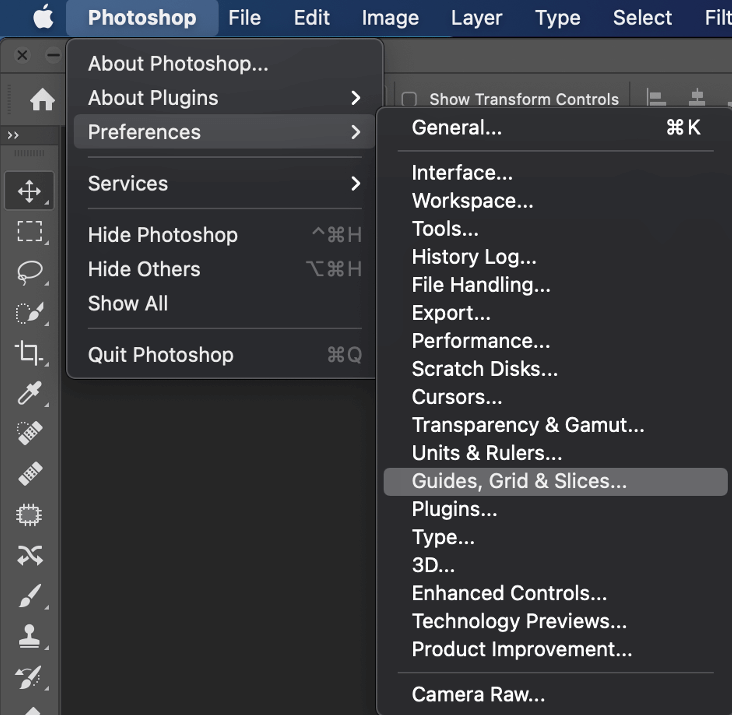Open Scratch Disks... preferences
This screenshot has width=732, height=715.
click(556, 369)
